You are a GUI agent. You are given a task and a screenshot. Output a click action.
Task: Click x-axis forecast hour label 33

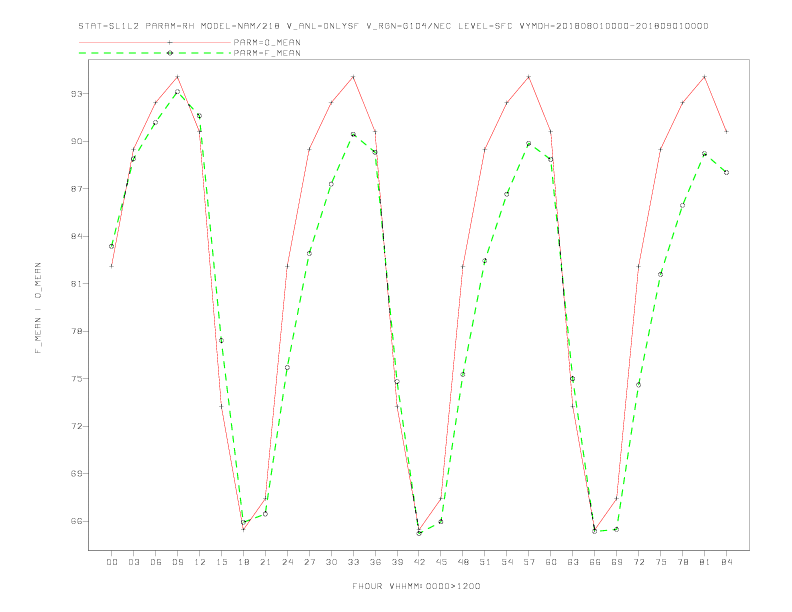(x=353, y=562)
